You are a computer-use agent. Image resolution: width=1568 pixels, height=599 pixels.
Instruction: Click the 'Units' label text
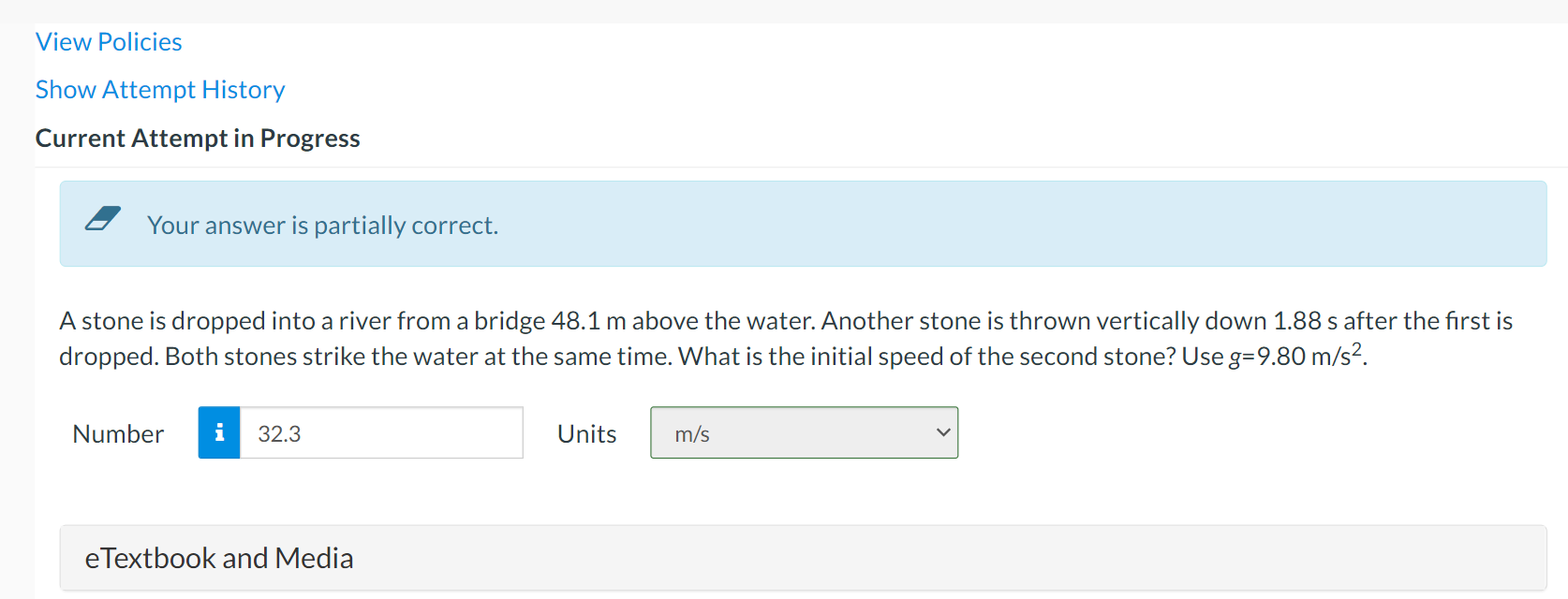pos(586,434)
